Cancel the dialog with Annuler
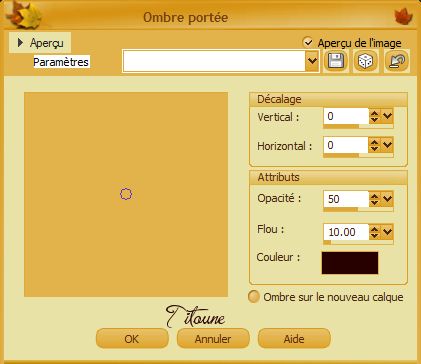Screen dimensions: 421x364 tap(213, 339)
